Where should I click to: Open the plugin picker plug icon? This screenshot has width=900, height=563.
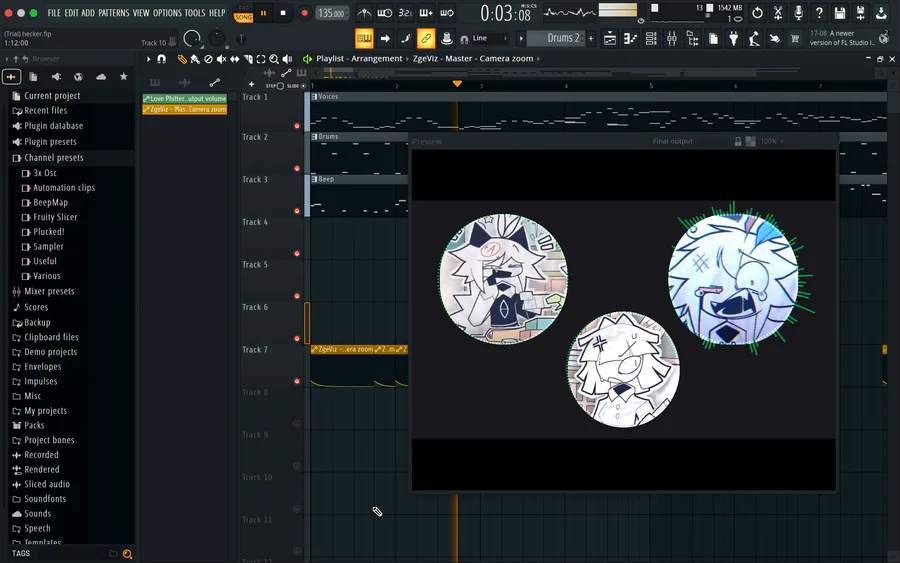coord(734,38)
